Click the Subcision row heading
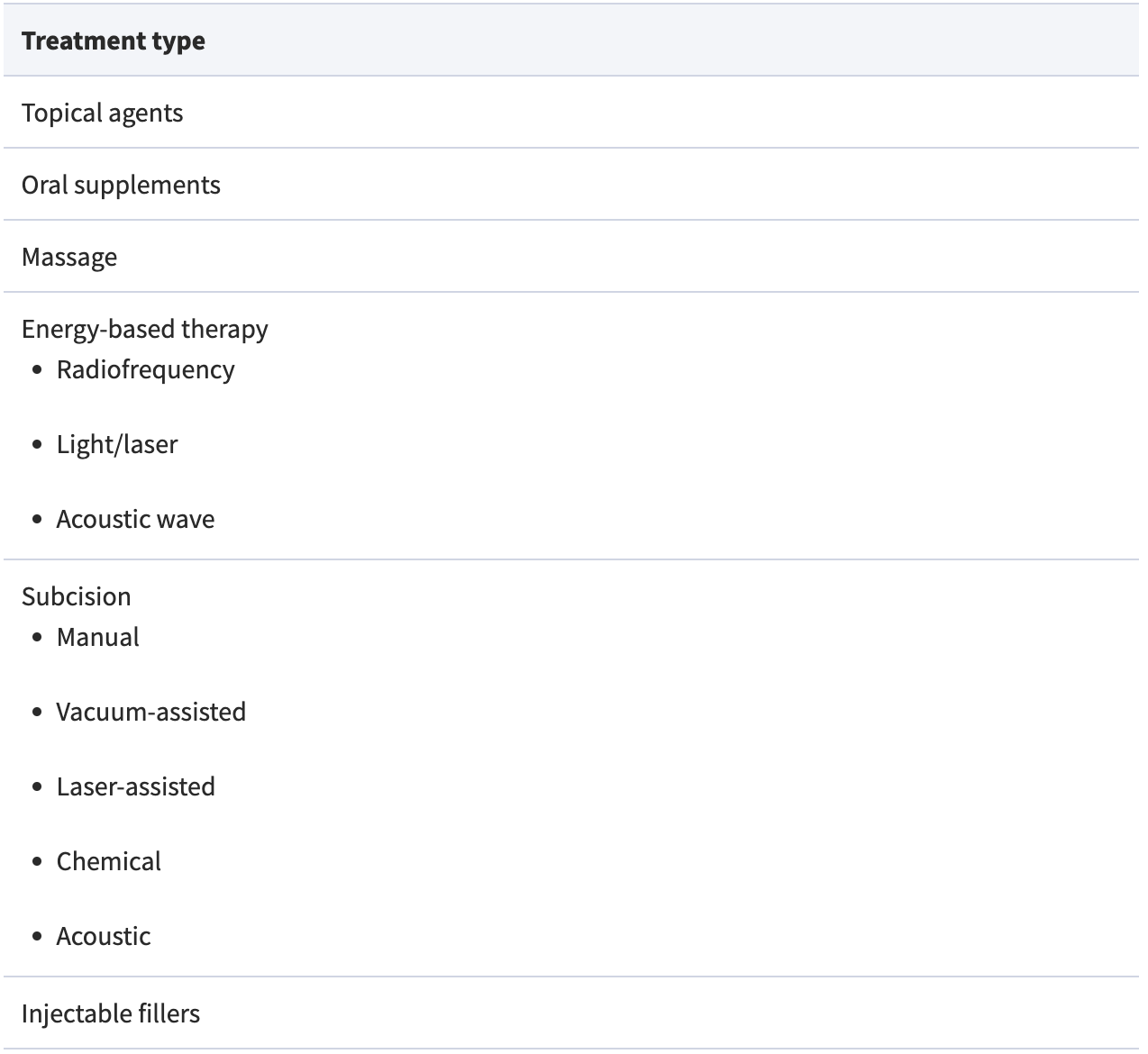 pos(77,596)
